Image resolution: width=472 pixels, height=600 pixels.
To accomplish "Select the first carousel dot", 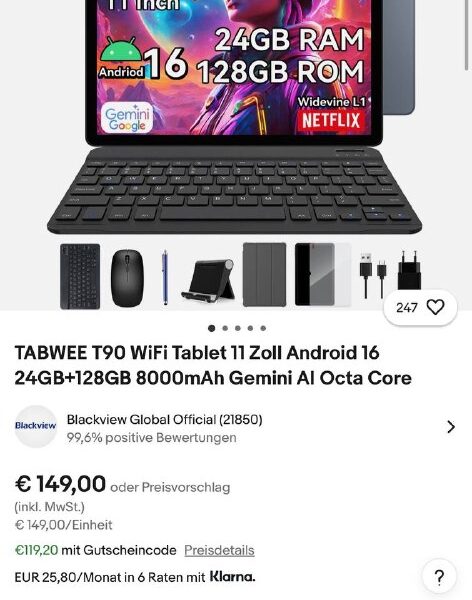I will pos(212,328).
